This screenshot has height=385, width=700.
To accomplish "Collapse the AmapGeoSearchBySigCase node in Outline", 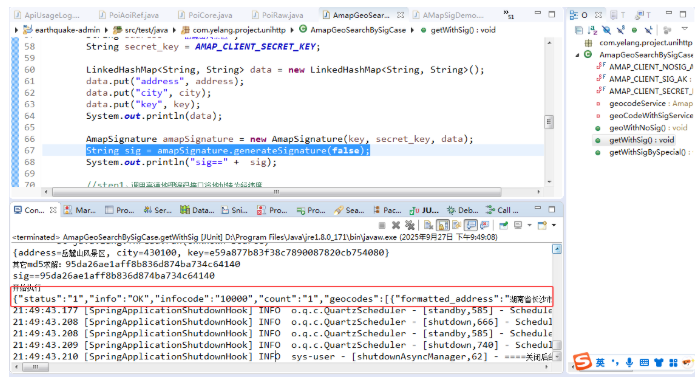I will coord(577,55).
